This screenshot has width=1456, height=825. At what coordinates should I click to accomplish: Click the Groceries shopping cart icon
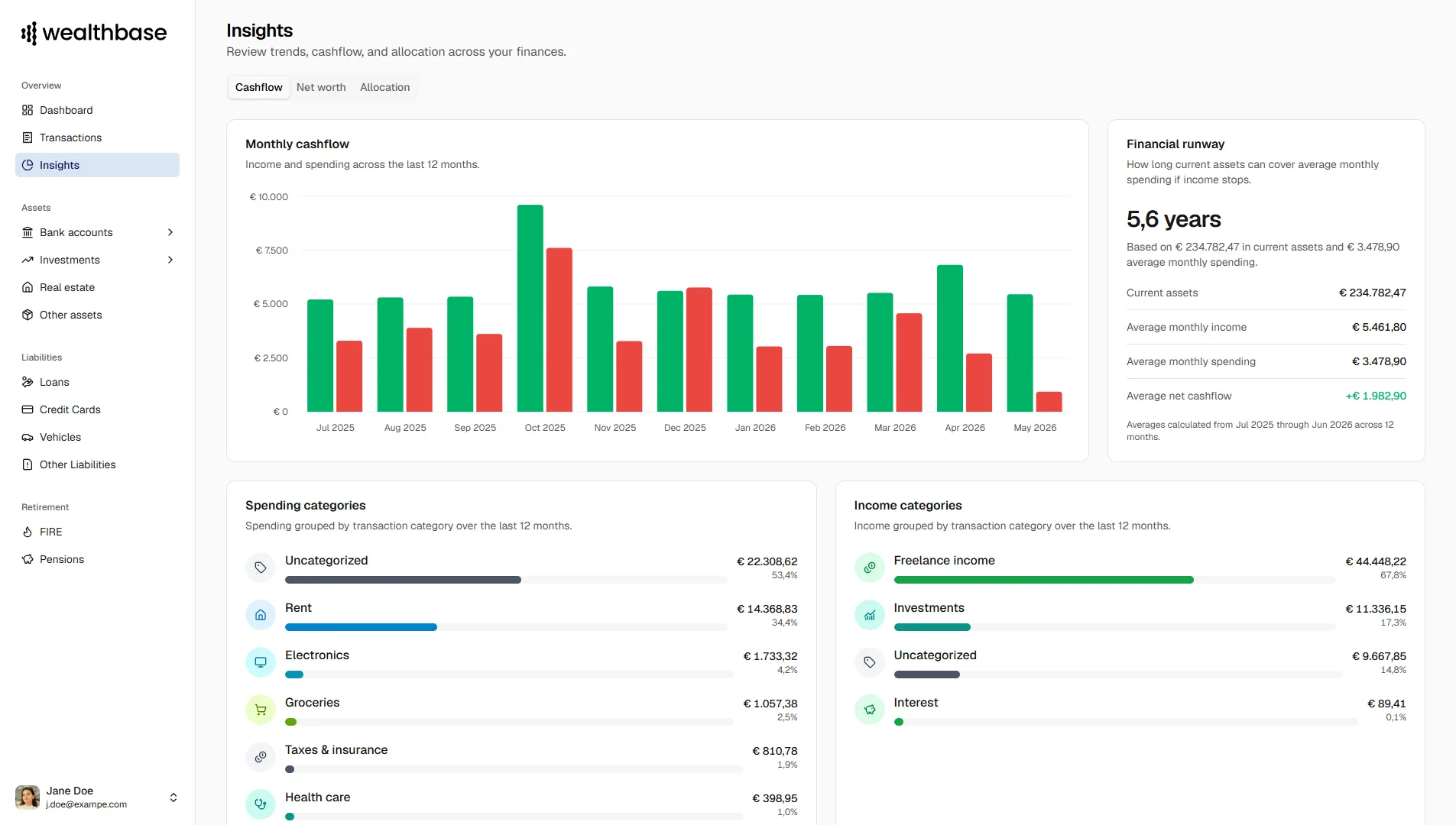(261, 710)
